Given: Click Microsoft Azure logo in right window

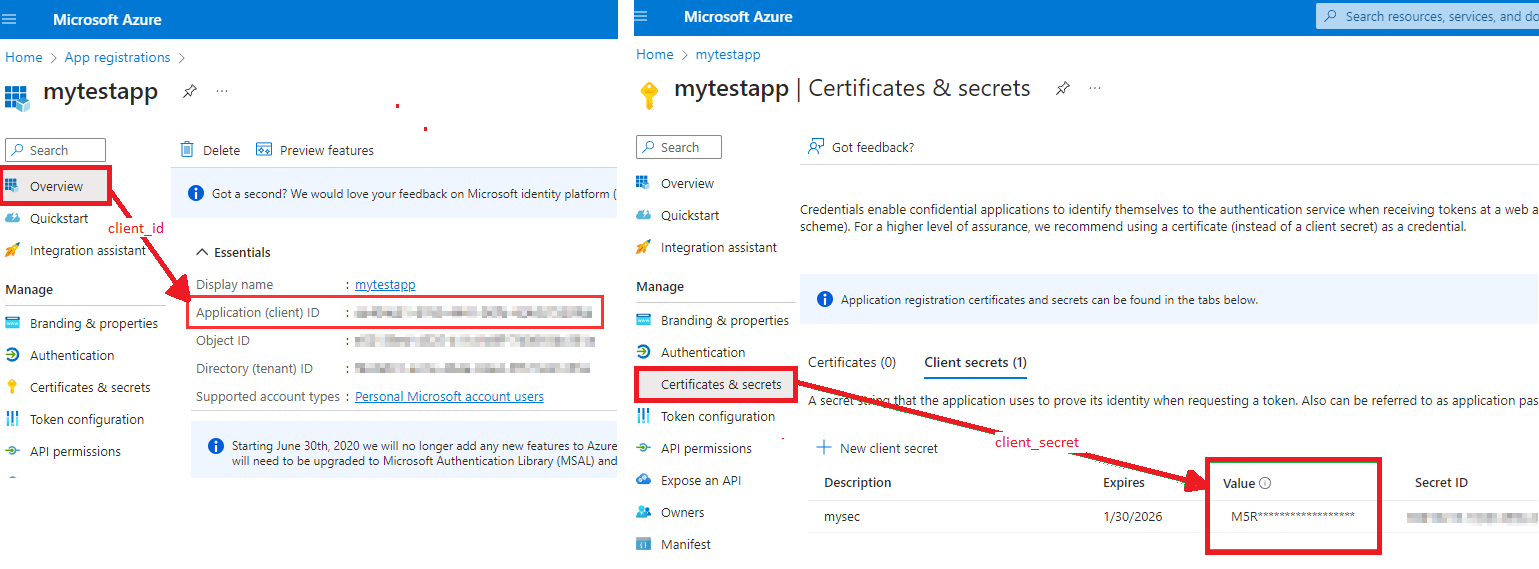Looking at the screenshot, I should [x=738, y=17].
